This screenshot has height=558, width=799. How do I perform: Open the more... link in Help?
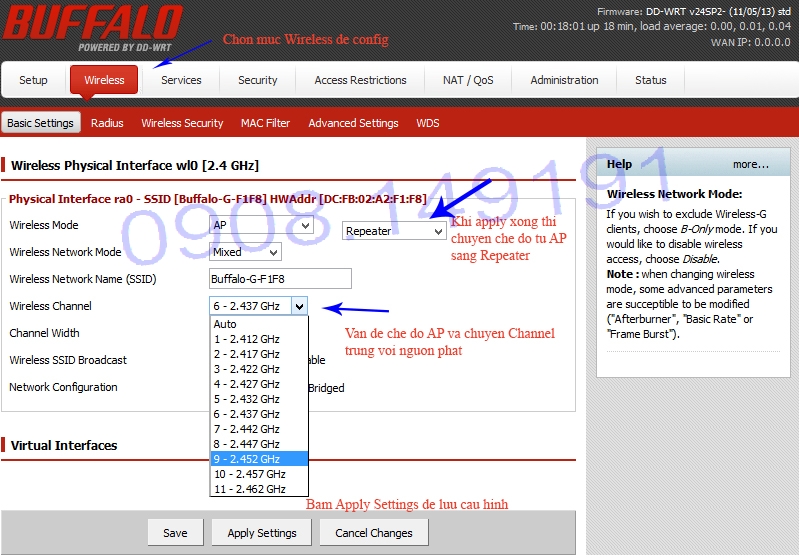point(750,164)
